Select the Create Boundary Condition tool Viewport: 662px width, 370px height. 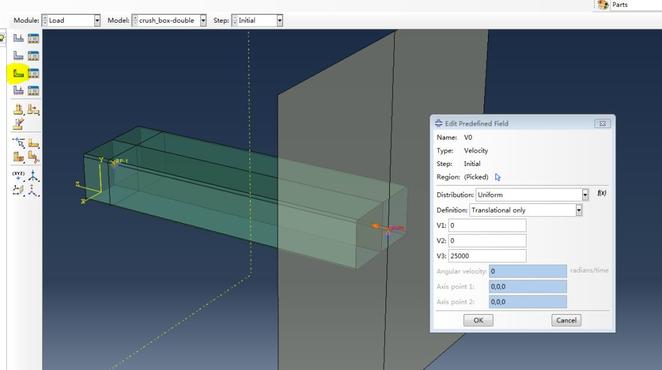pyautogui.click(x=18, y=55)
